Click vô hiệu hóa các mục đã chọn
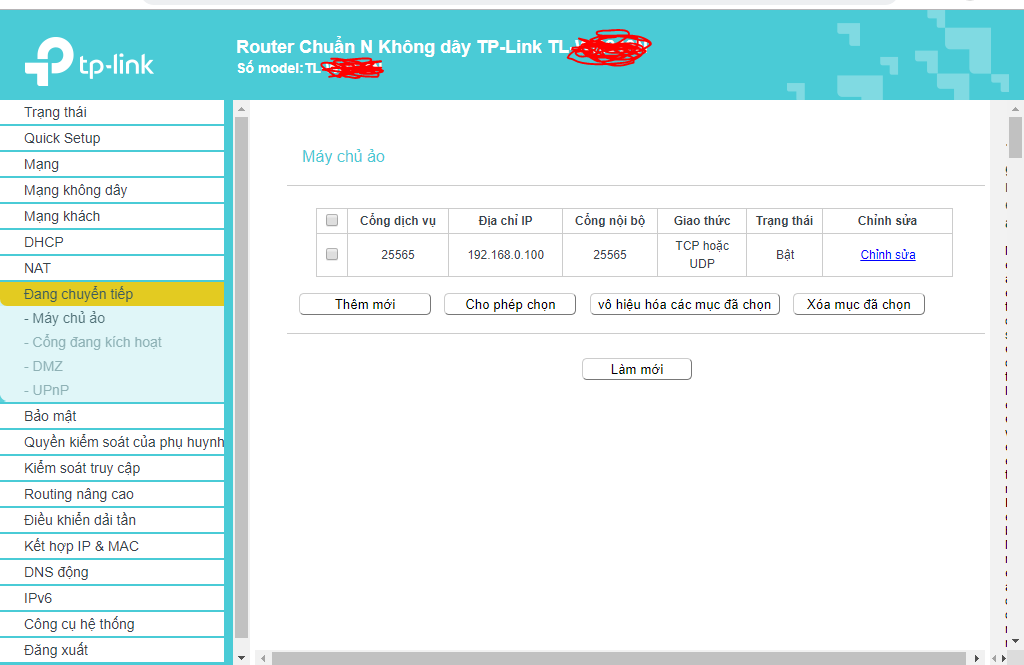Viewport: 1024px width, 665px height. point(684,304)
